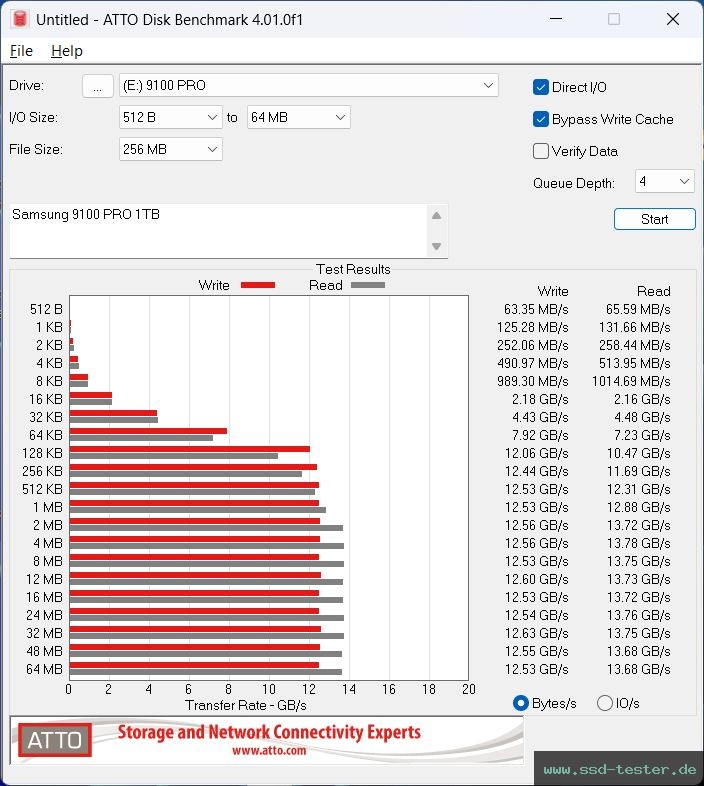Click the 12.06 GB/s write value
The image size is (704, 786).
point(537,453)
